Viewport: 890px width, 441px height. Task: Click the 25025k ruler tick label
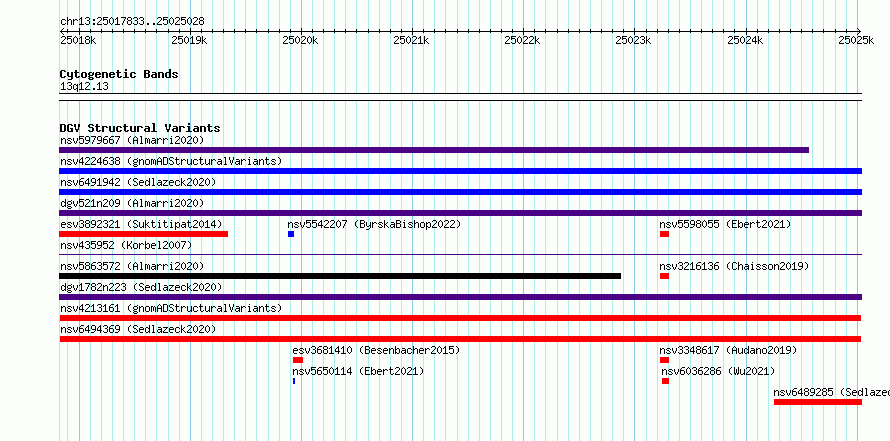[857, 40]
